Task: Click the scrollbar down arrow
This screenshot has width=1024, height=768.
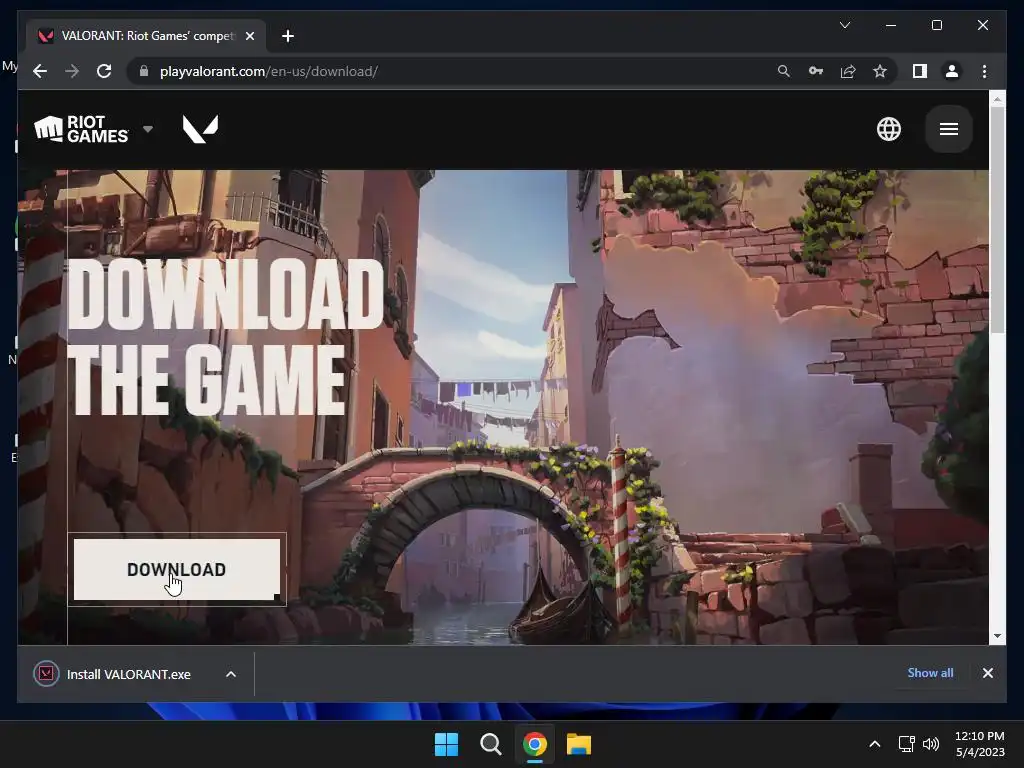Action: pos(997,636)
